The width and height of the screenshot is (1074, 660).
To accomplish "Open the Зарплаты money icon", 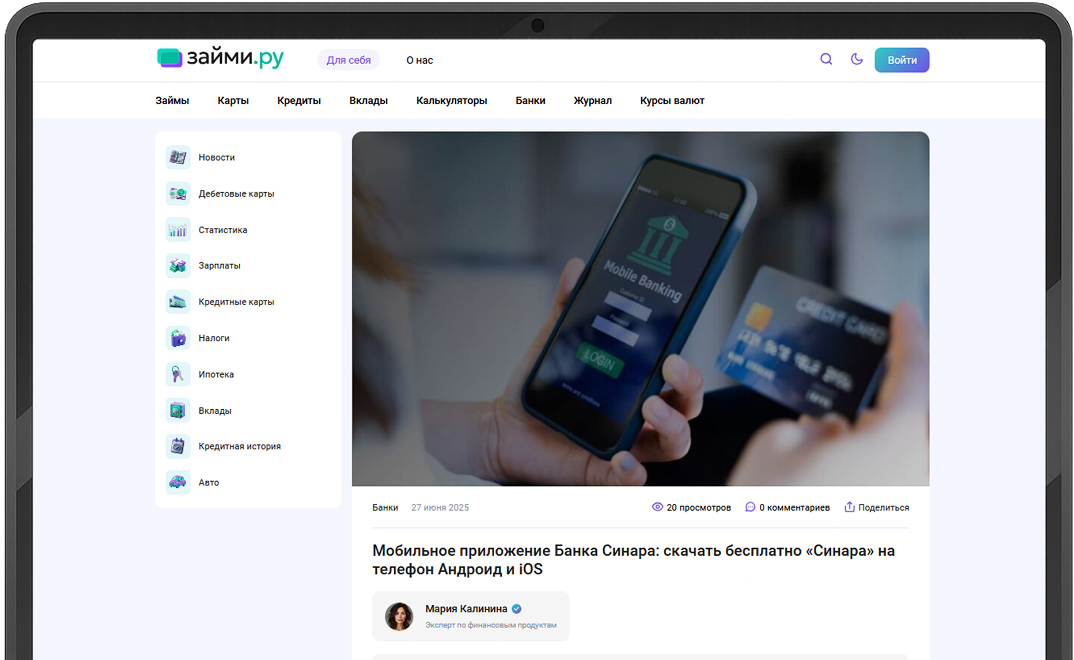I will pos(178,266).
